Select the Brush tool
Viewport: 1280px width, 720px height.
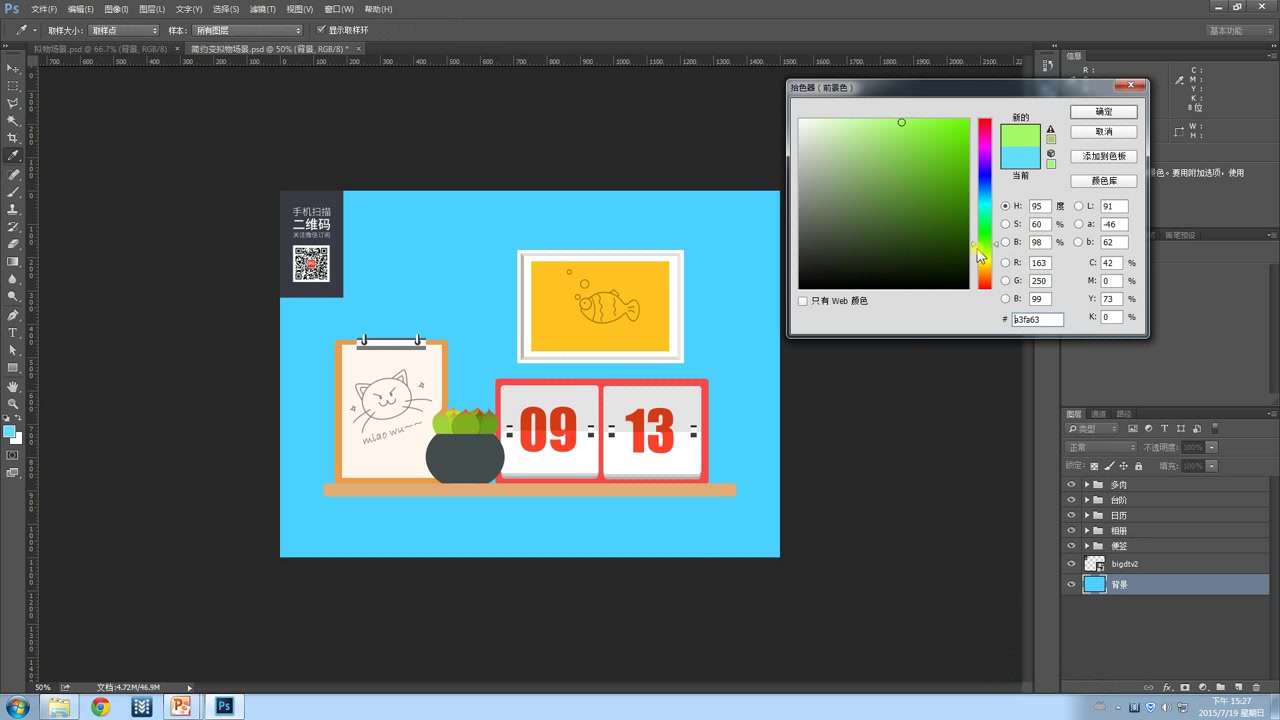[13, 191]
